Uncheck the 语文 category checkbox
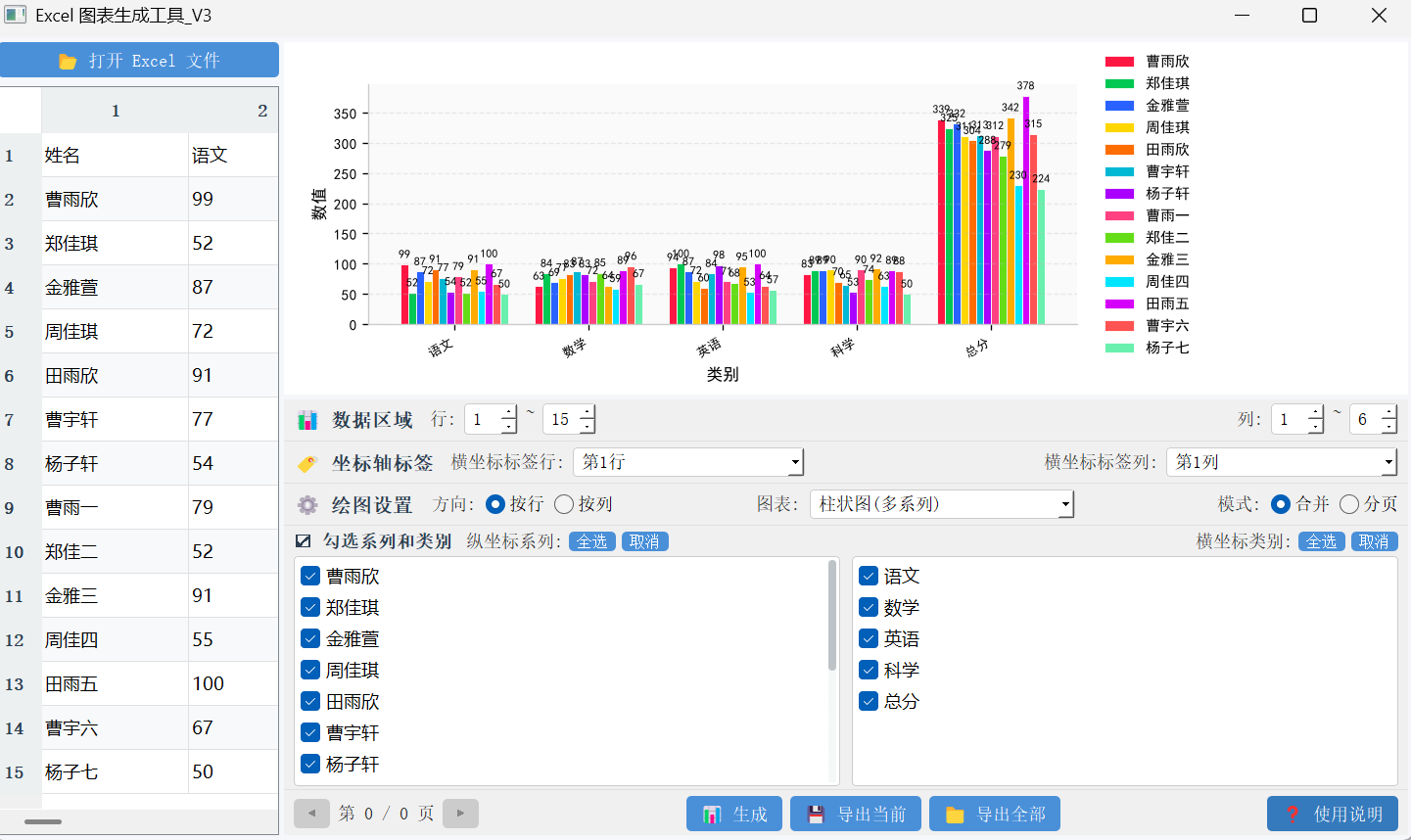Viewport: 1411px width, 840px height. coord(869,577)
